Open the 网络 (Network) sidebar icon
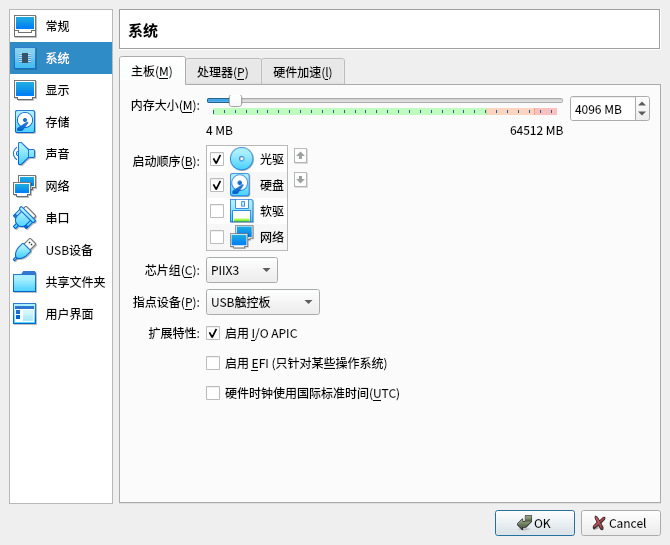This screenshot has width=670, height=545. click(x=25, y=186)
